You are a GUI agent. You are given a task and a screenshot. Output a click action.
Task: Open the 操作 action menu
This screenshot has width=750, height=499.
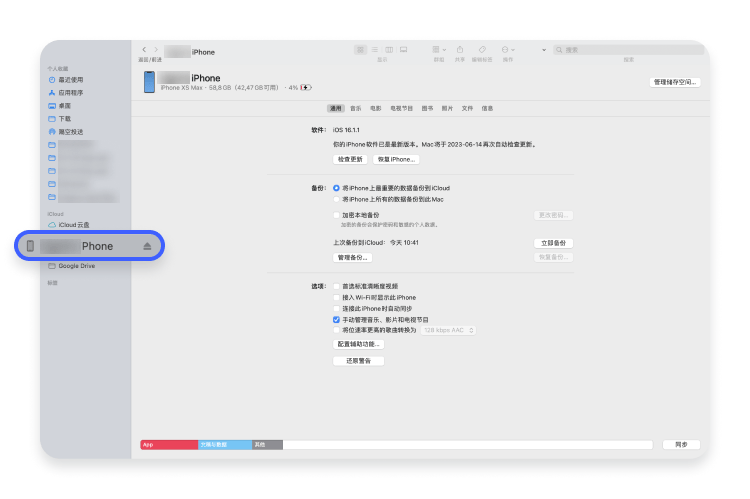pos(507,50)
